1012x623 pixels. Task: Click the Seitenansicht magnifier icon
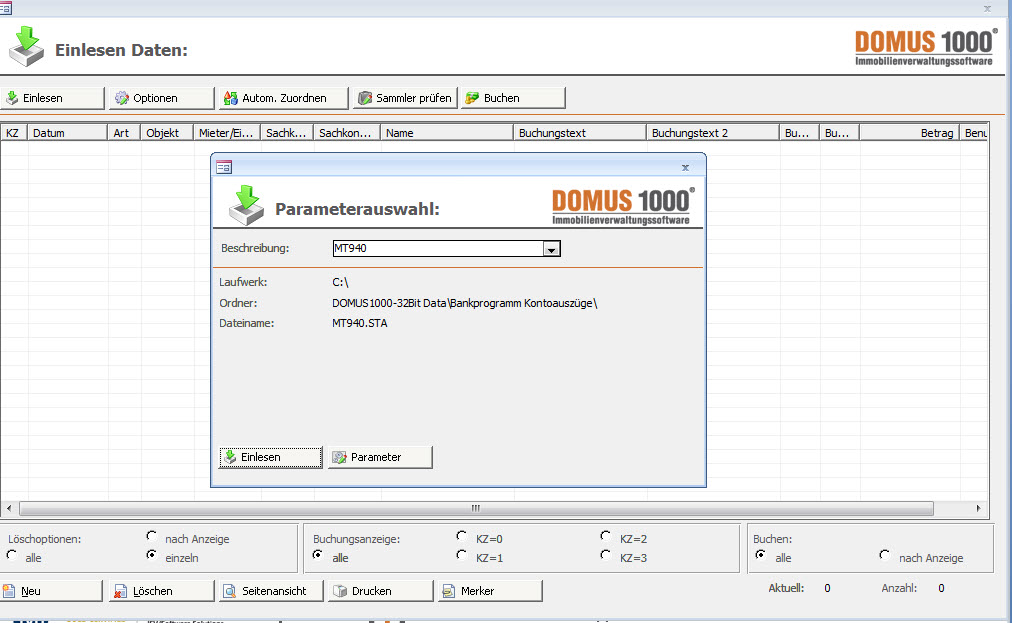tap(230, 591)
